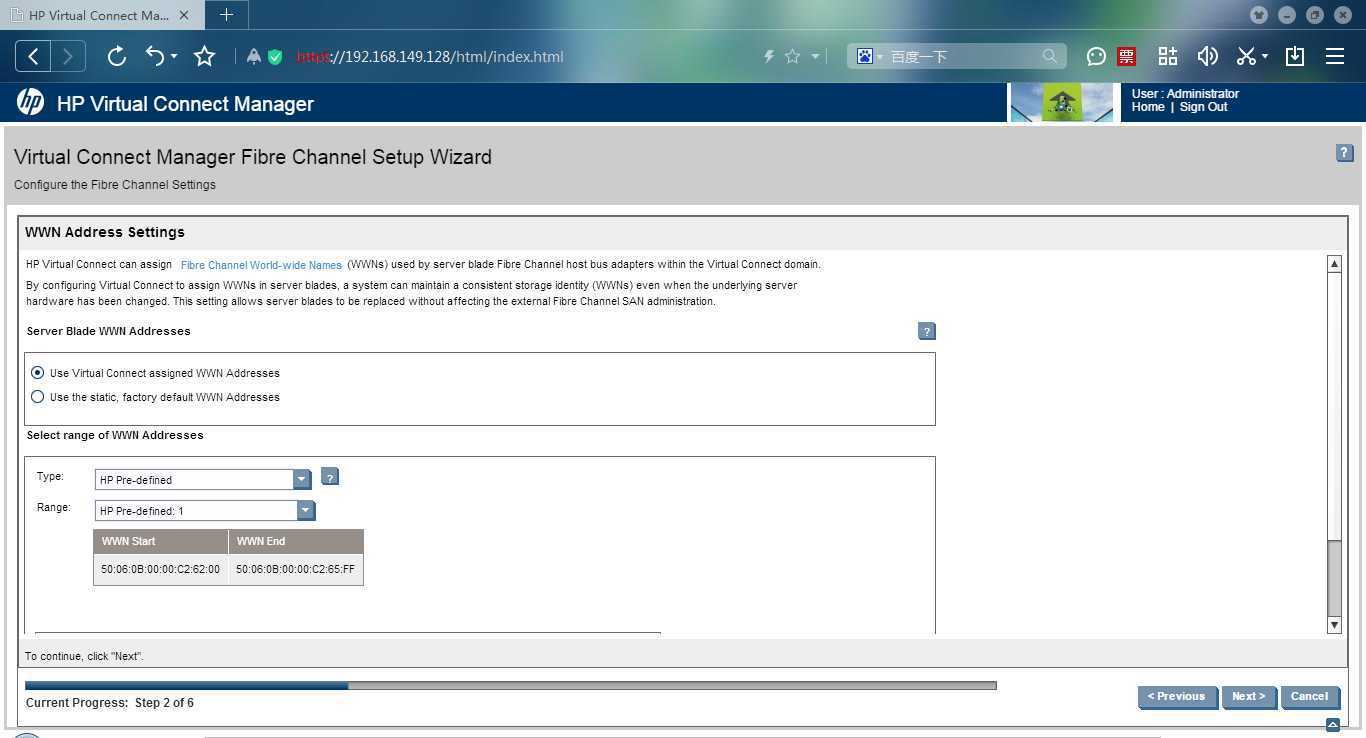Viewport: 1366px width, 738px height.
Task: Go back with browser back arrow
Action: [33, 56]
